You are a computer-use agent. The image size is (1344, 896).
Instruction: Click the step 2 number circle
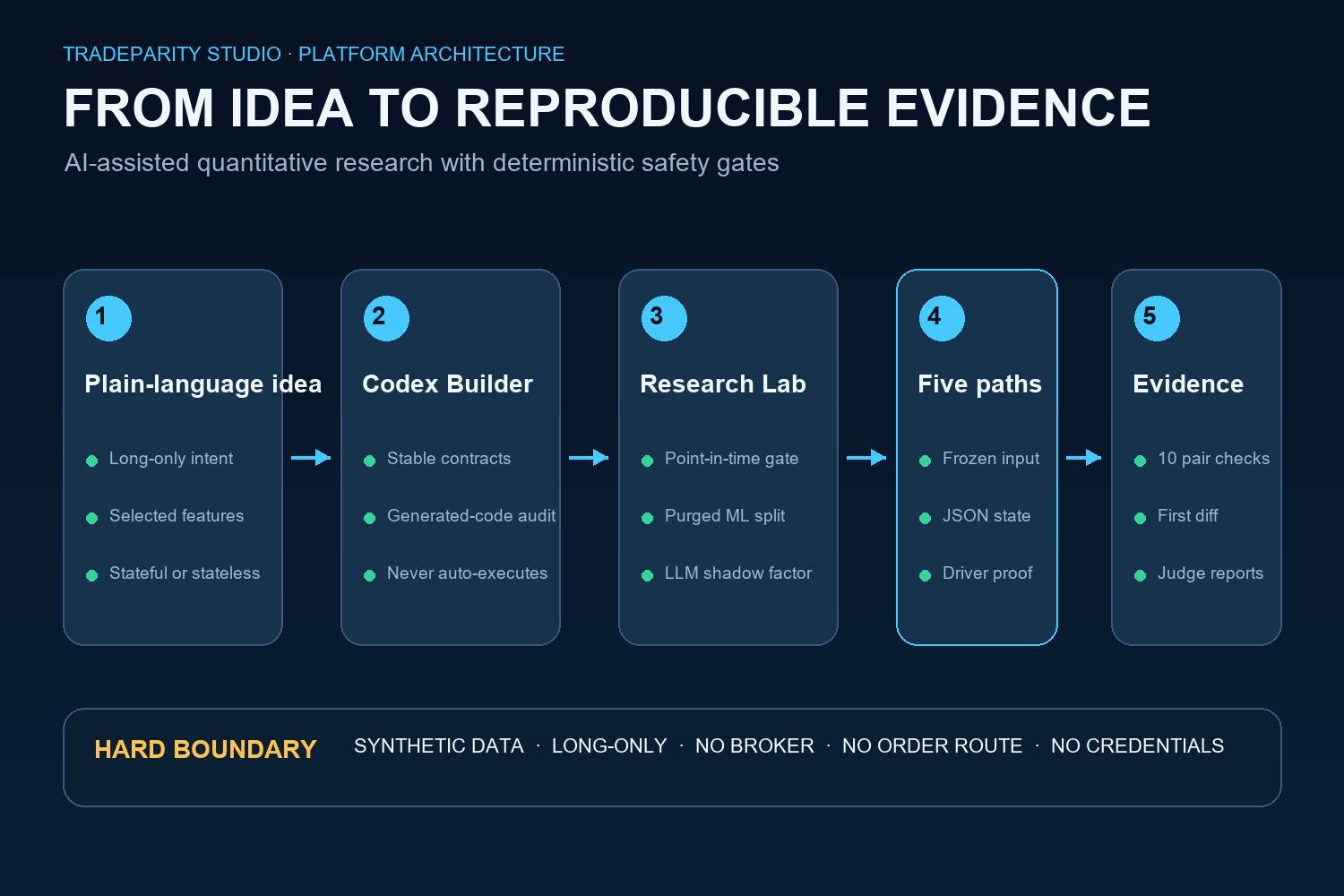tap(386, 318)
